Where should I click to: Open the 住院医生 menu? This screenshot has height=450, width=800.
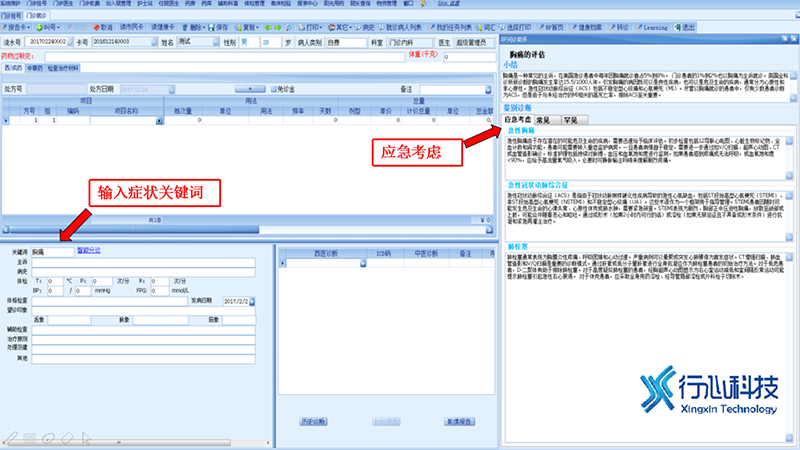pos(169,4)
